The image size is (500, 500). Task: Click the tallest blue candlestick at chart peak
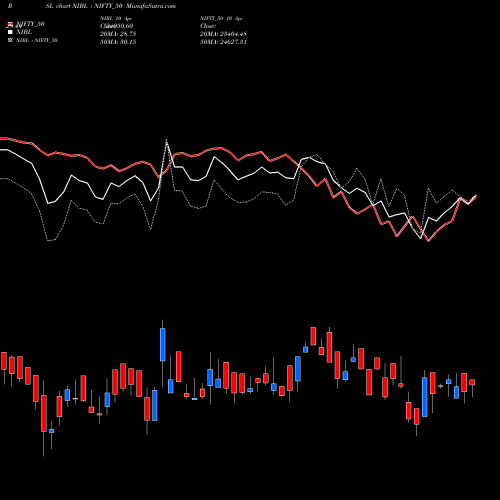tap(163, 345)
